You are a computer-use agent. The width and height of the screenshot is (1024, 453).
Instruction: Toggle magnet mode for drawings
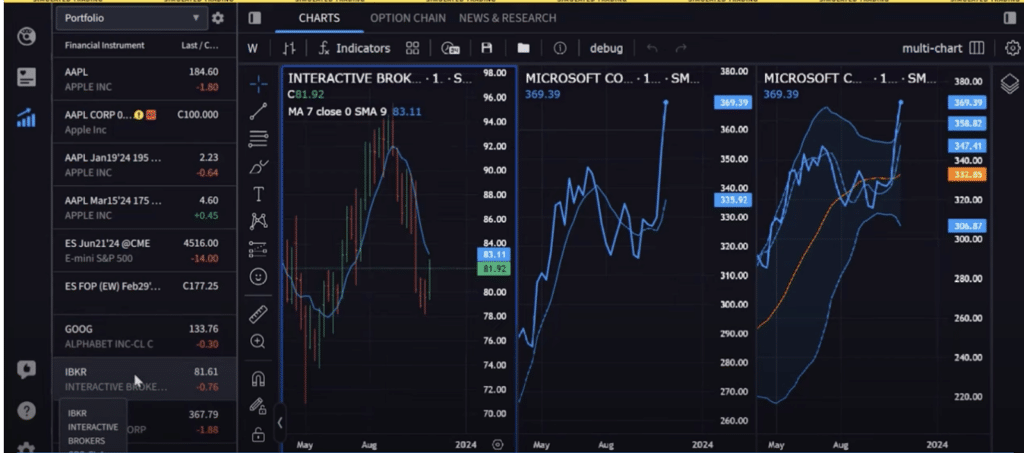click(x=259, y=379)
